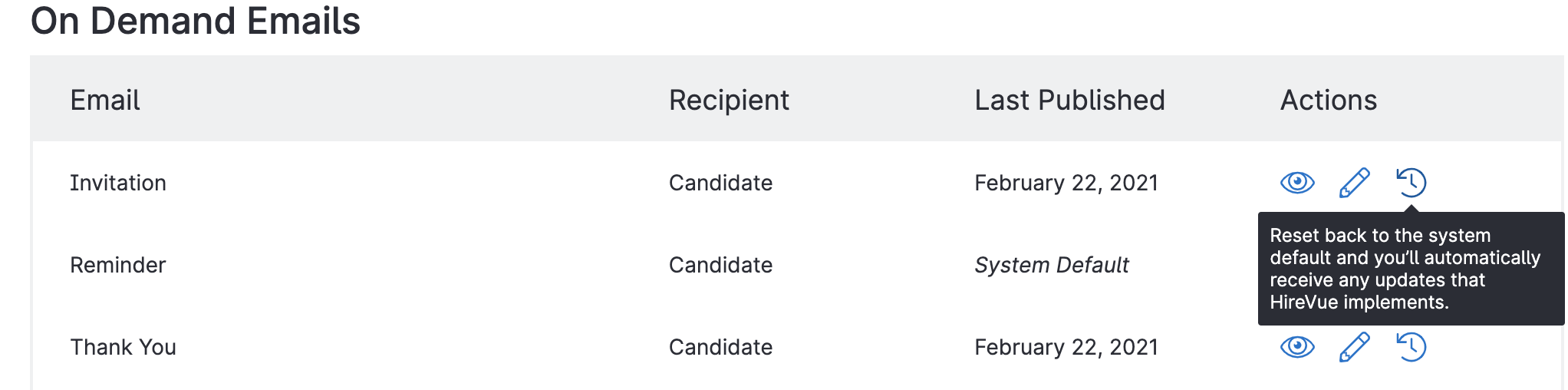Click the Last Published column header

(1069, 101)
